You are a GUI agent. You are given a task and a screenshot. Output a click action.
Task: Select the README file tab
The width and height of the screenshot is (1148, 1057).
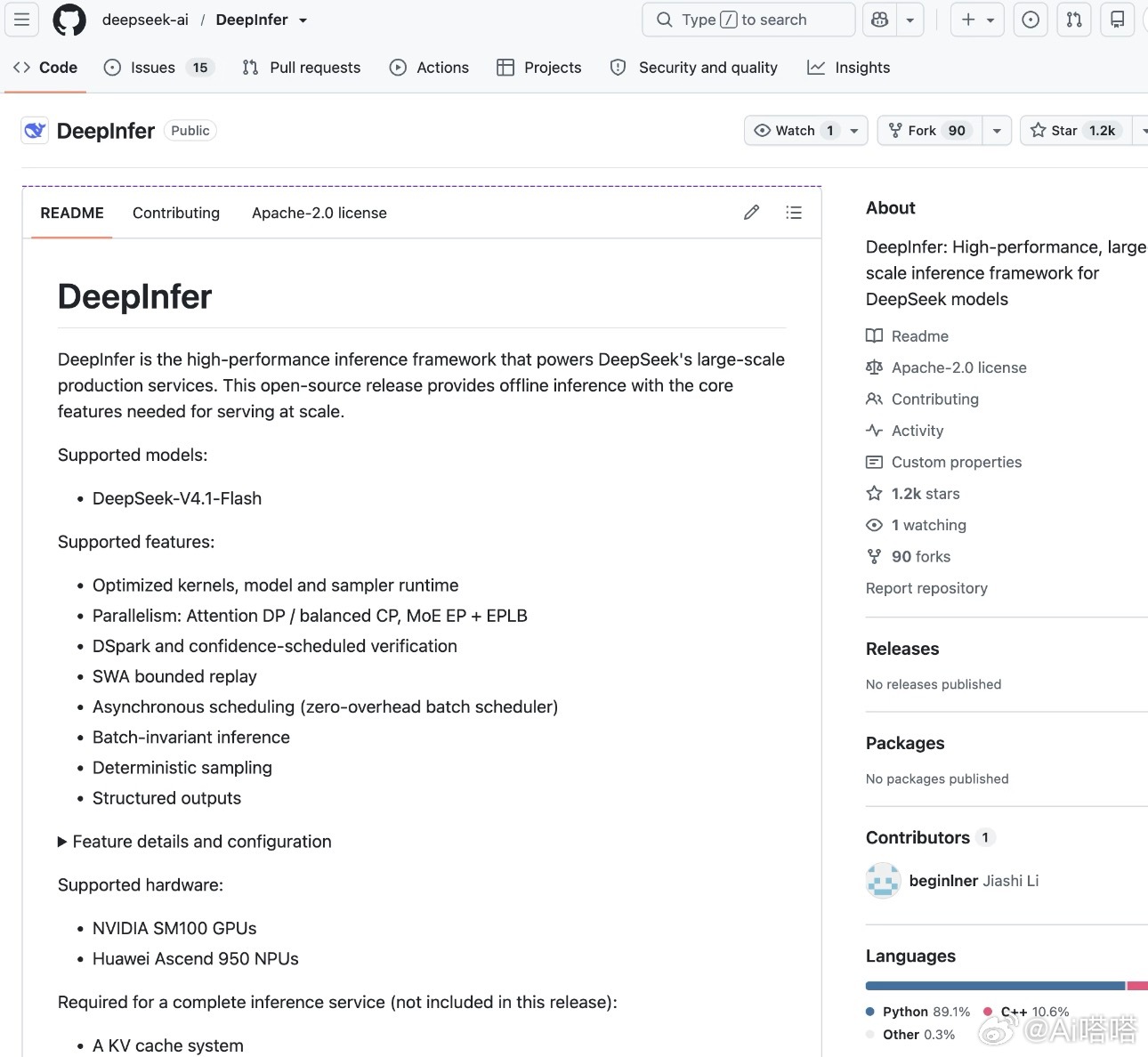pos(72,214)
